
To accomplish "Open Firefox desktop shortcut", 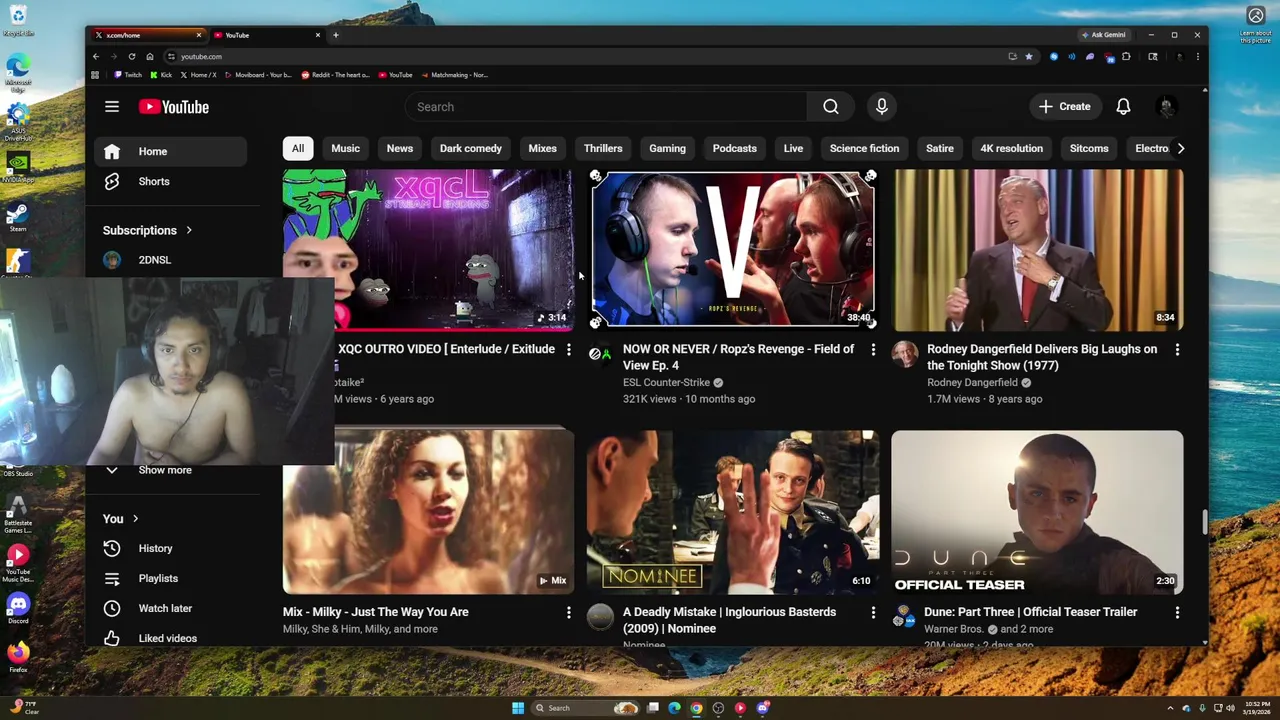I will 18,656.
